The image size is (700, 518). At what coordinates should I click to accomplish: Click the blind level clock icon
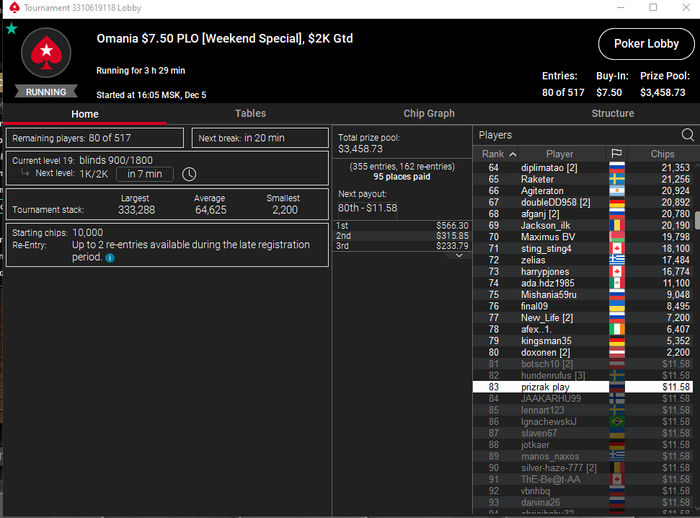coord(189,174)
